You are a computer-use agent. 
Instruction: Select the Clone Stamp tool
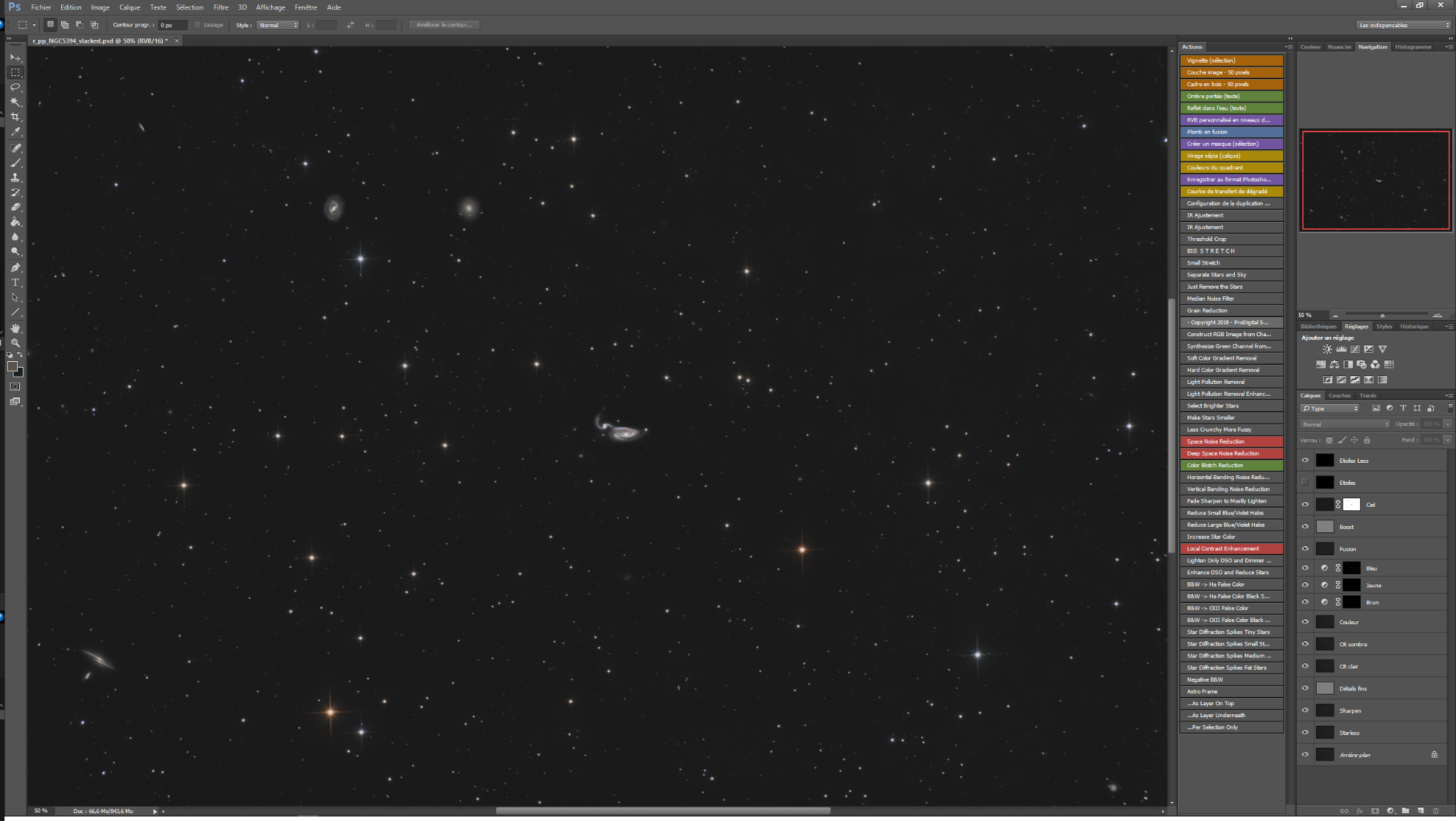point(15,178)
